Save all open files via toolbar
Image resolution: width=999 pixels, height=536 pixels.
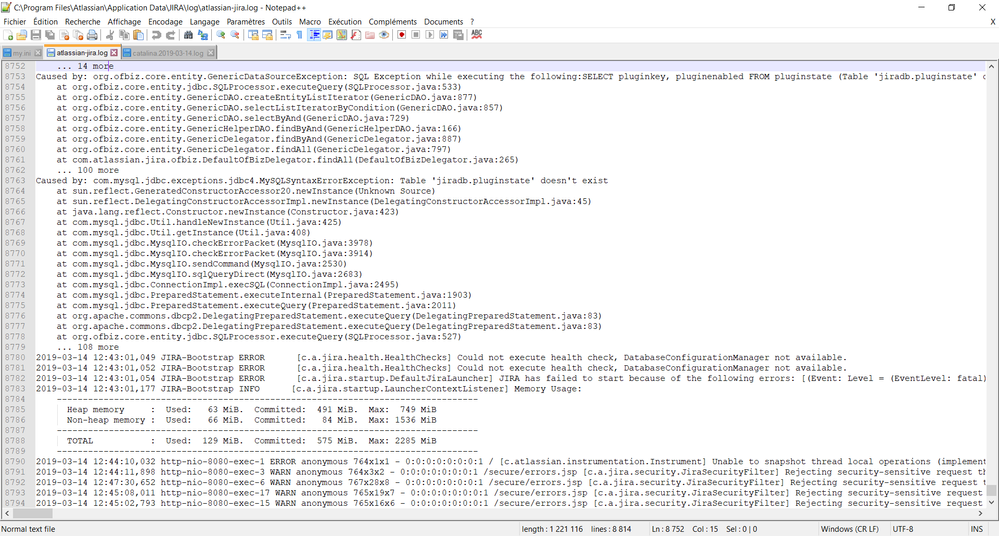click(x=50, y=34)
